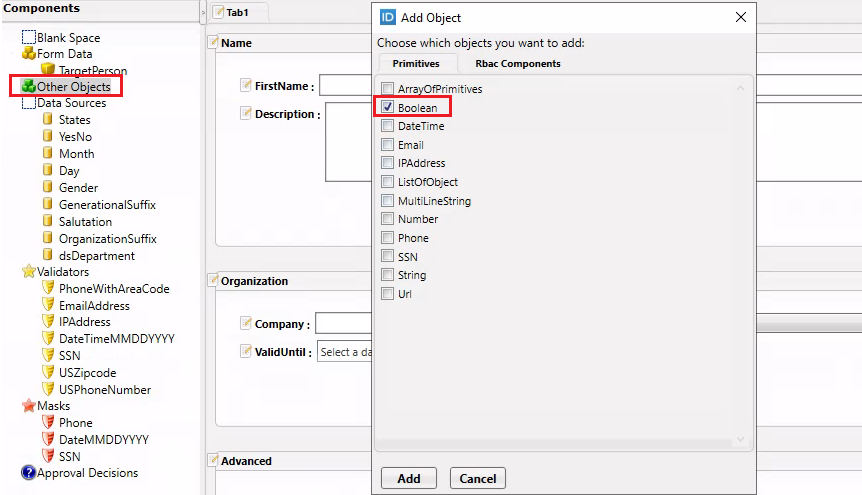Viewport: 862px width, 495px height.
Task: Click the Validators star icon
Action: coord(29,271)
